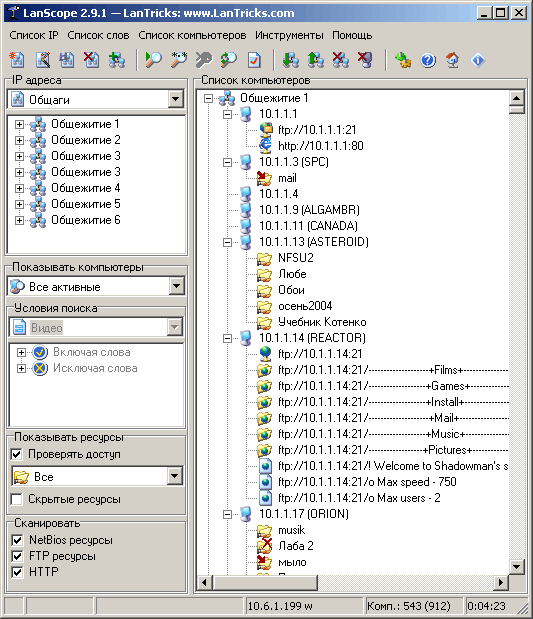Enable the Скрытые ресурсы checkbox
533x619 pixels.
pos(17,499)
